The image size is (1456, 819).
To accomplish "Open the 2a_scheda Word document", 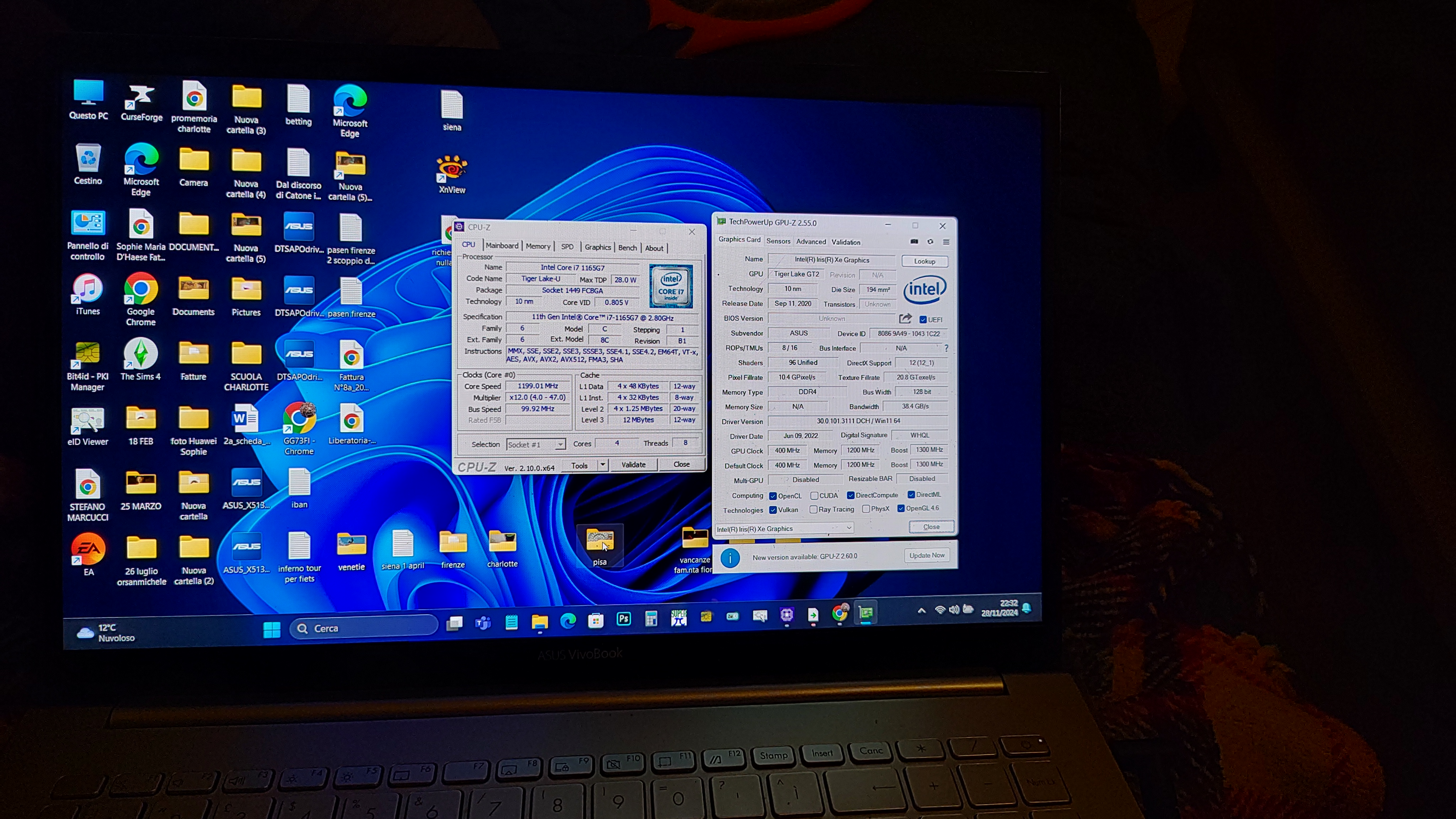I will point(246,425).
